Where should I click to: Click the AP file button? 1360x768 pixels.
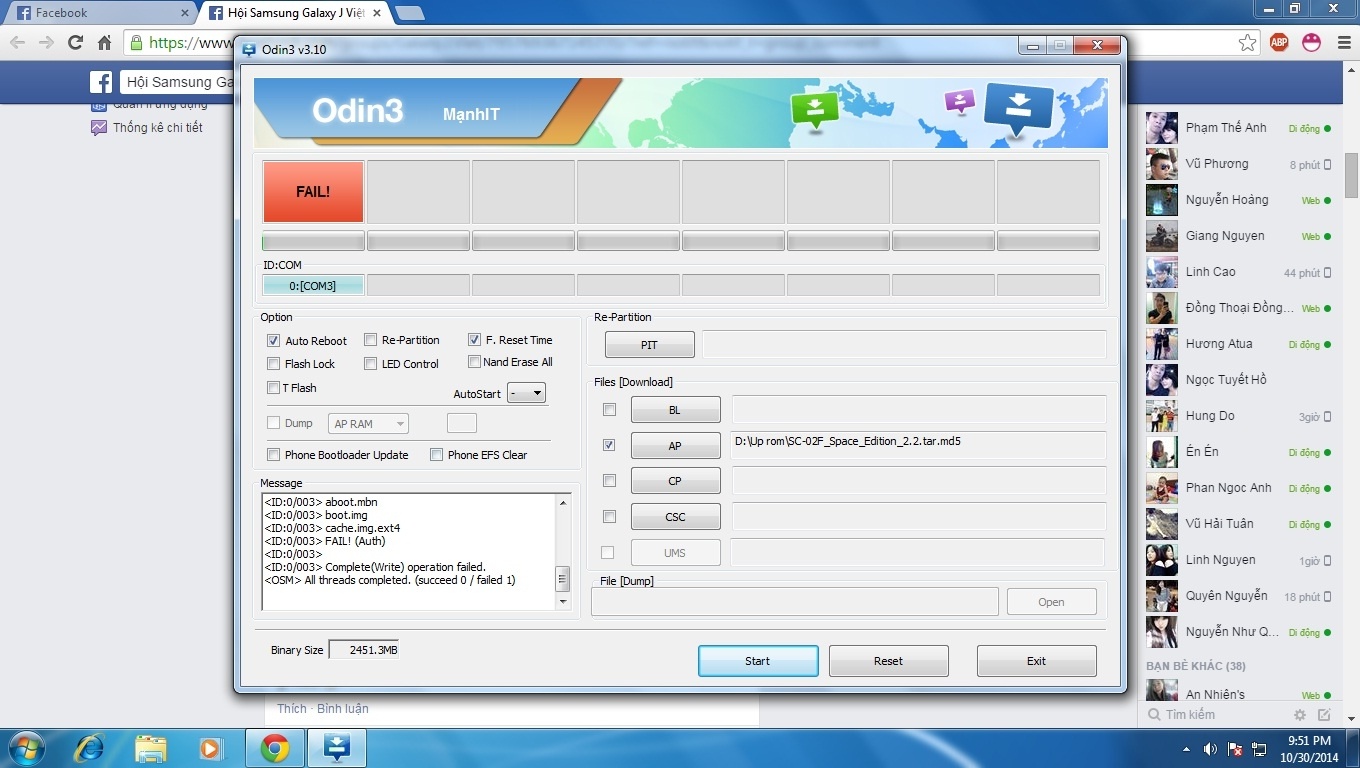tap(675, 446)
